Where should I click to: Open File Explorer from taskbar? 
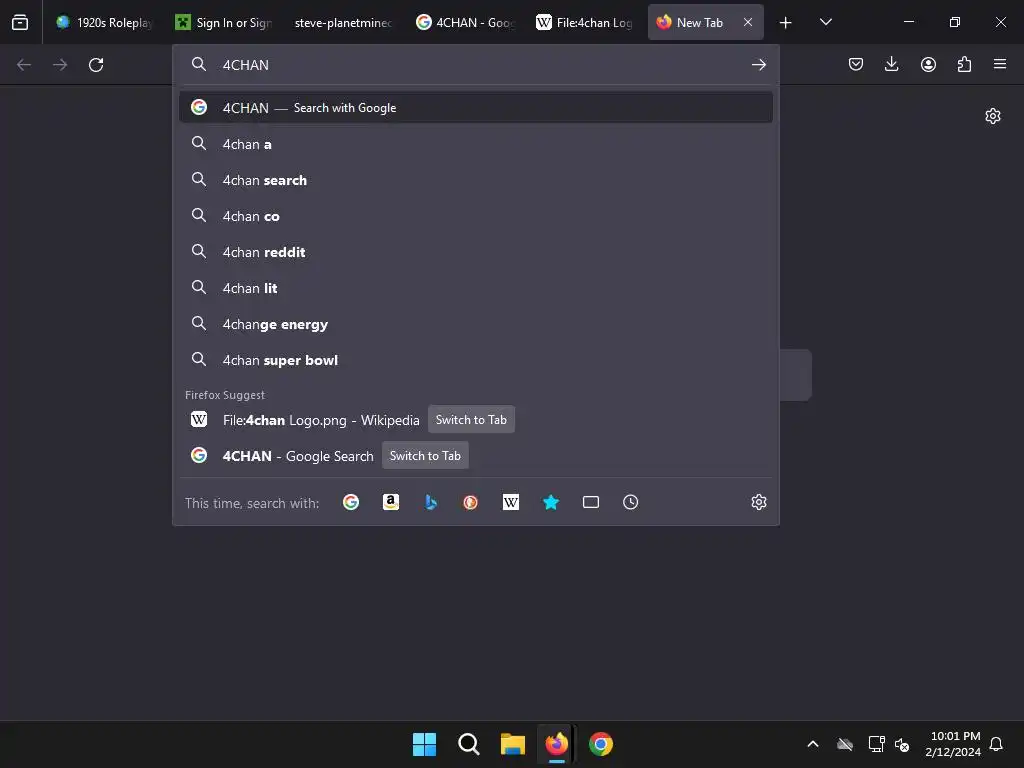click(513, 744)
